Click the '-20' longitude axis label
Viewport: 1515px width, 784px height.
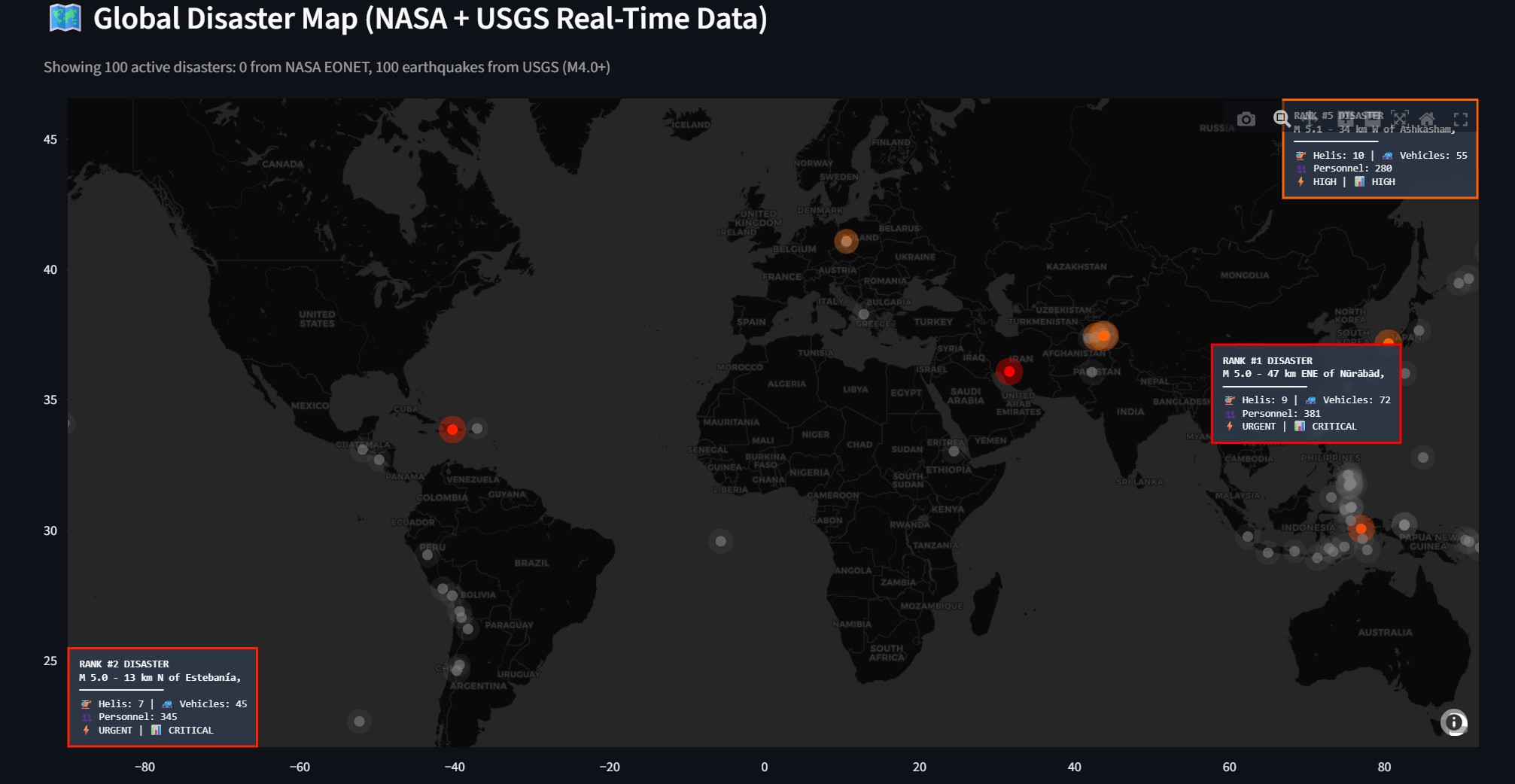(x=610, y=767)
